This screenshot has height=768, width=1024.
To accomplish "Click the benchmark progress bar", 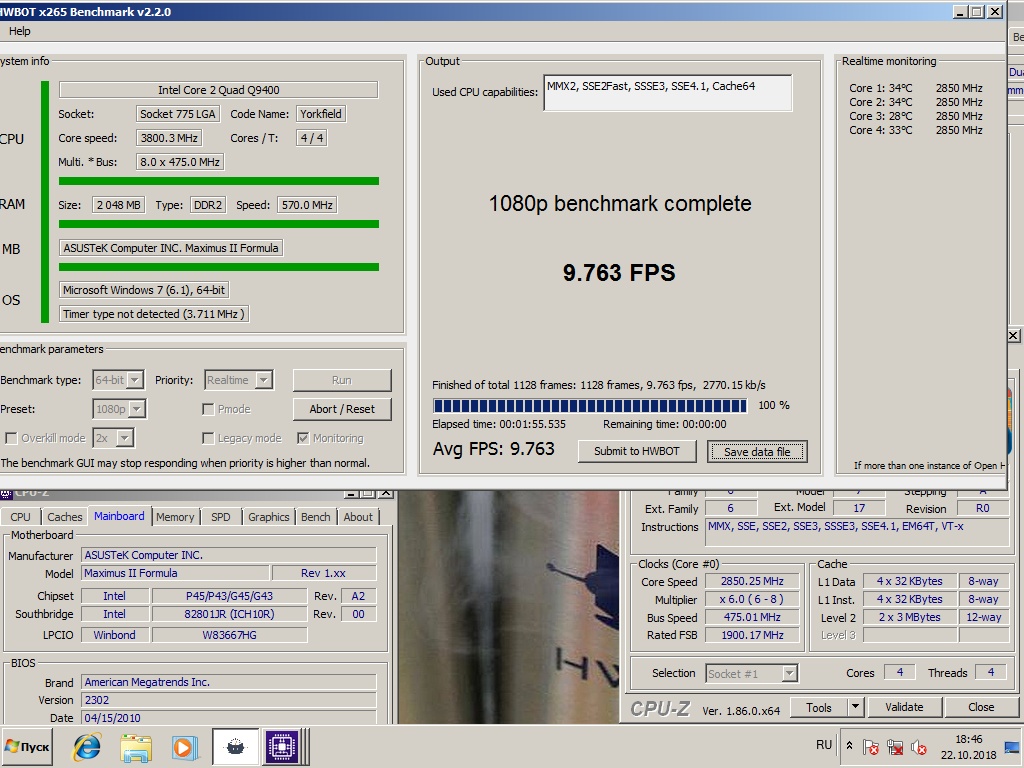I will pos(590,406).
